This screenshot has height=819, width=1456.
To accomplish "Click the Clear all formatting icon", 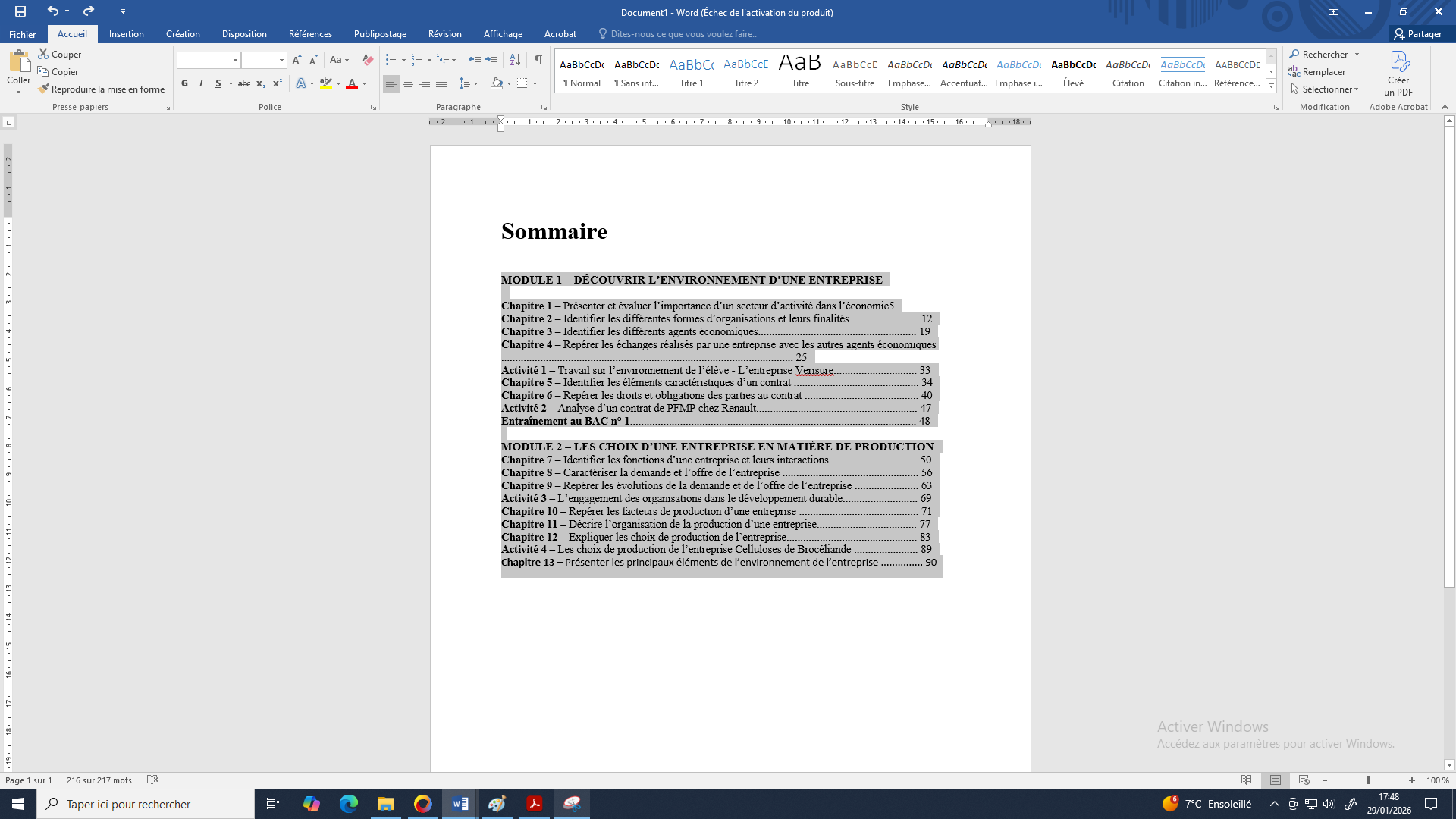I will [x=368, y=60].
